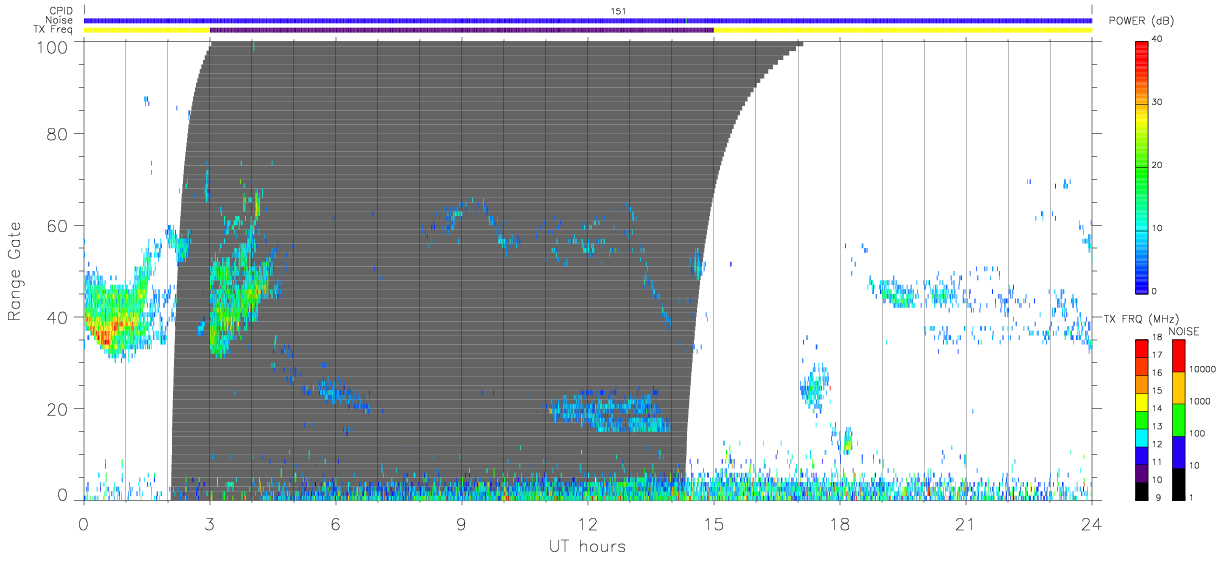The height and width of the screenshot is (567, 1228).
Task: Click the 20 tick on the POWER scale
Action: 1158,165
